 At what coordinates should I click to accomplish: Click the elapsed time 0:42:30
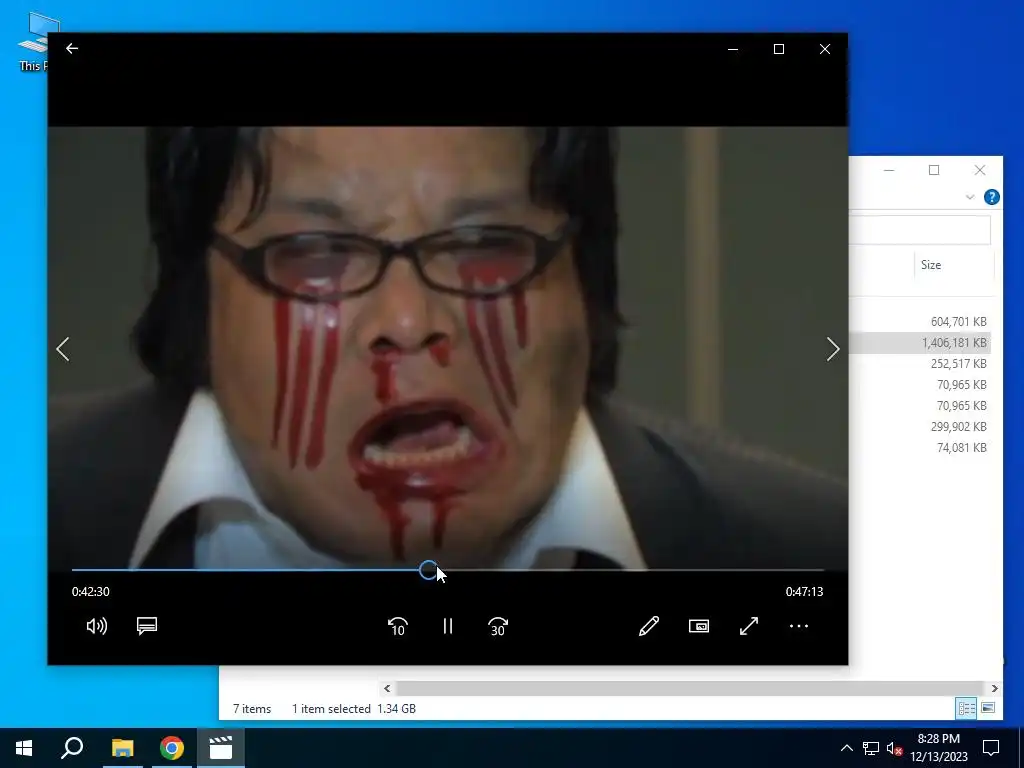point(91,592)
